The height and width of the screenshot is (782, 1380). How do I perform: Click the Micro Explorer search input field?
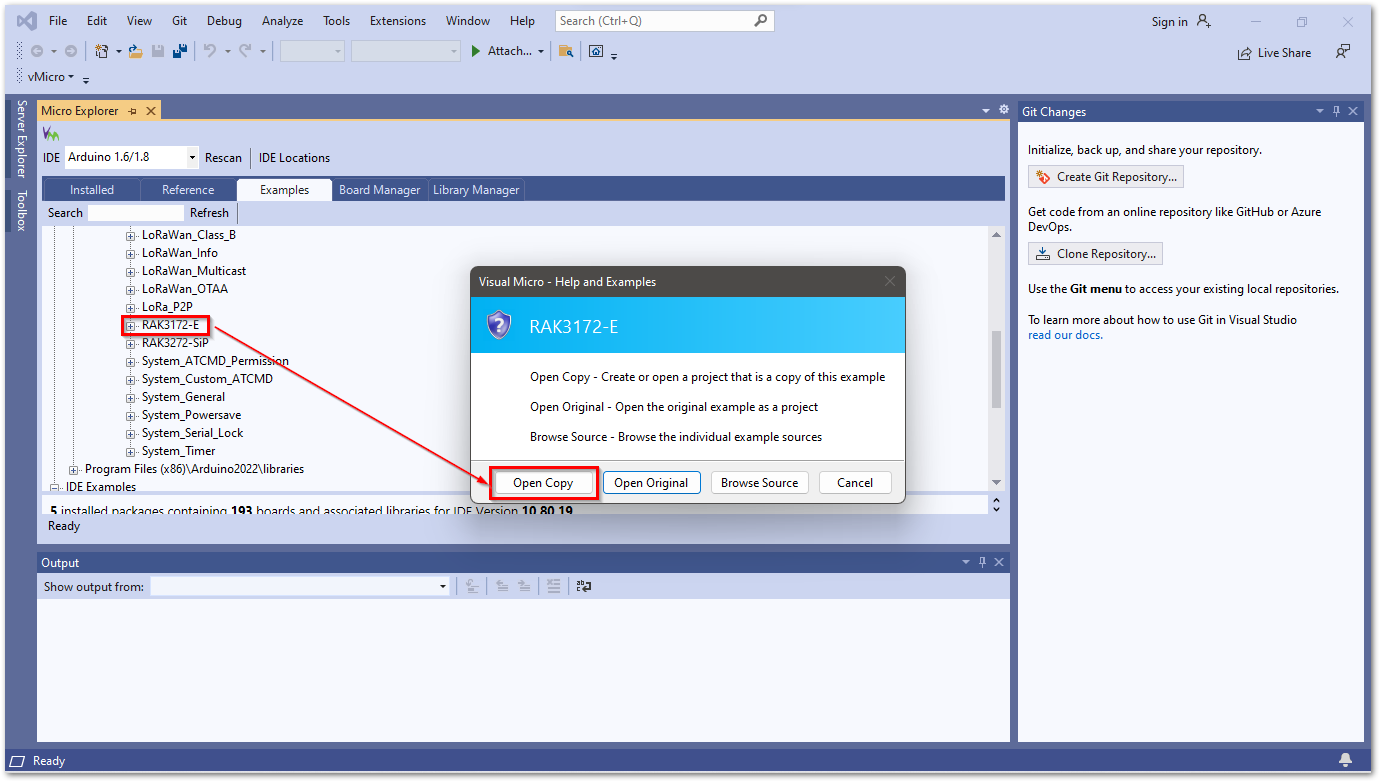136,213
